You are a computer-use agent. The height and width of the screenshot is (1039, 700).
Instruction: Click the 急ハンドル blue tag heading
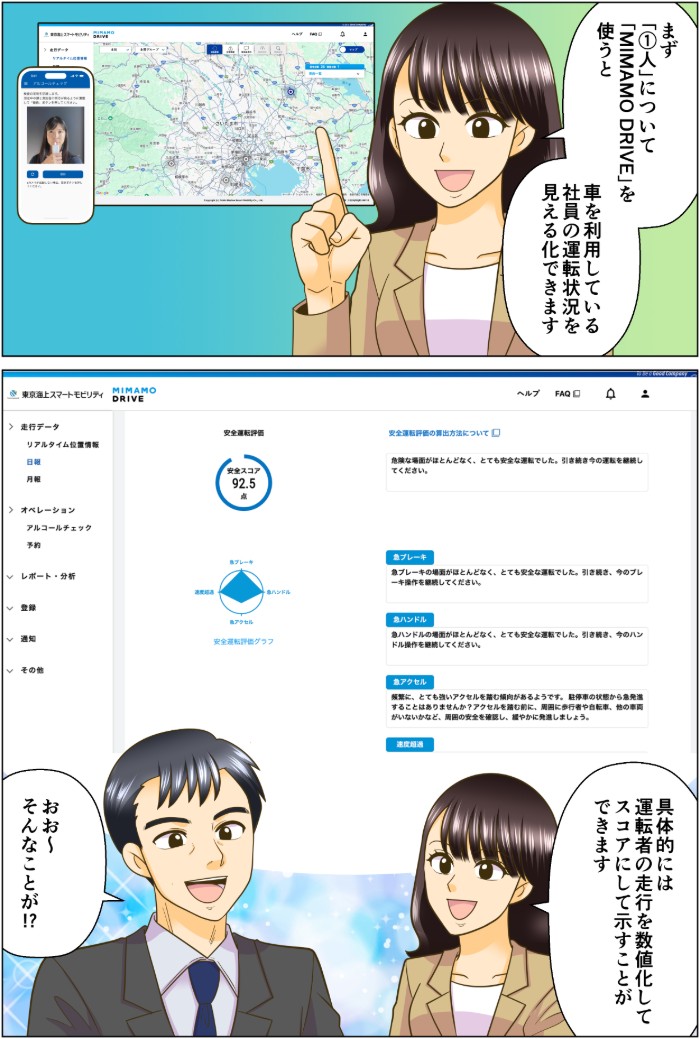(x=410, y=620)
